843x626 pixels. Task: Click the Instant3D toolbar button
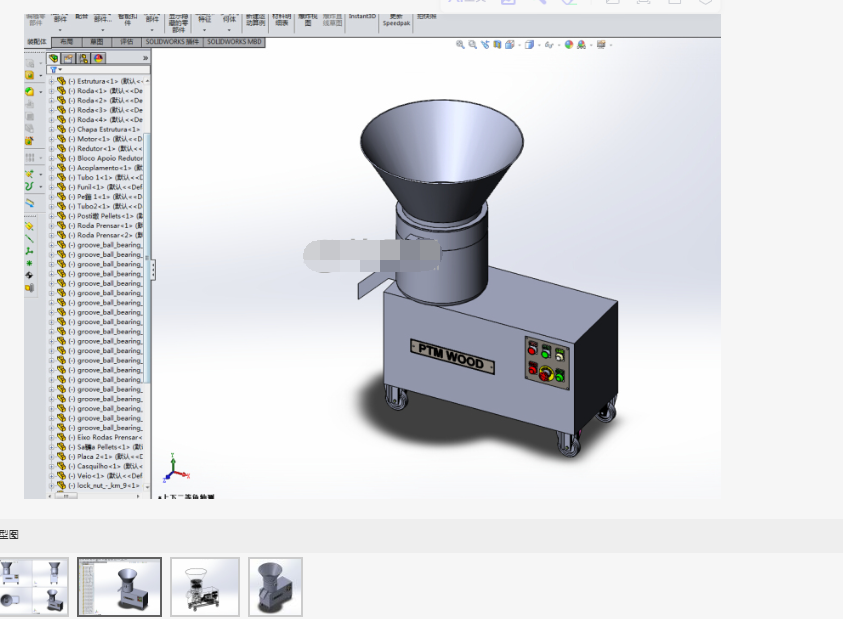point(362,17)
